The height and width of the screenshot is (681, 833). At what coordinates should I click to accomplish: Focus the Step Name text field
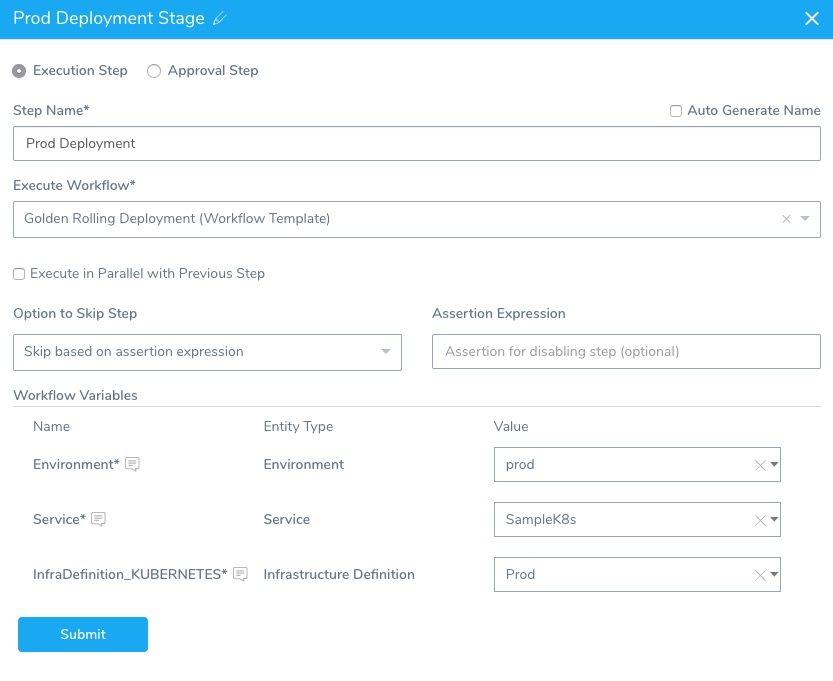click(x=416, y=143)
